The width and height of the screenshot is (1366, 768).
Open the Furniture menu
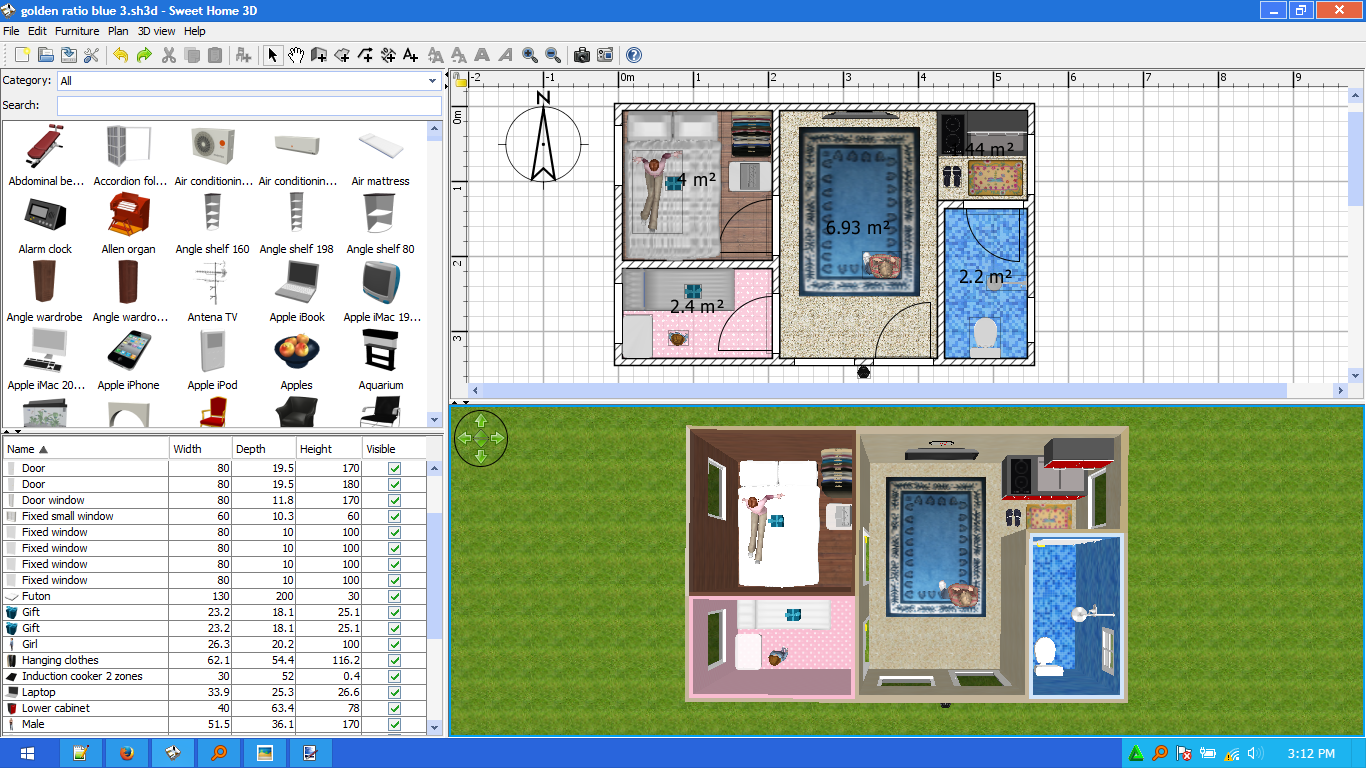coord(77,31)
